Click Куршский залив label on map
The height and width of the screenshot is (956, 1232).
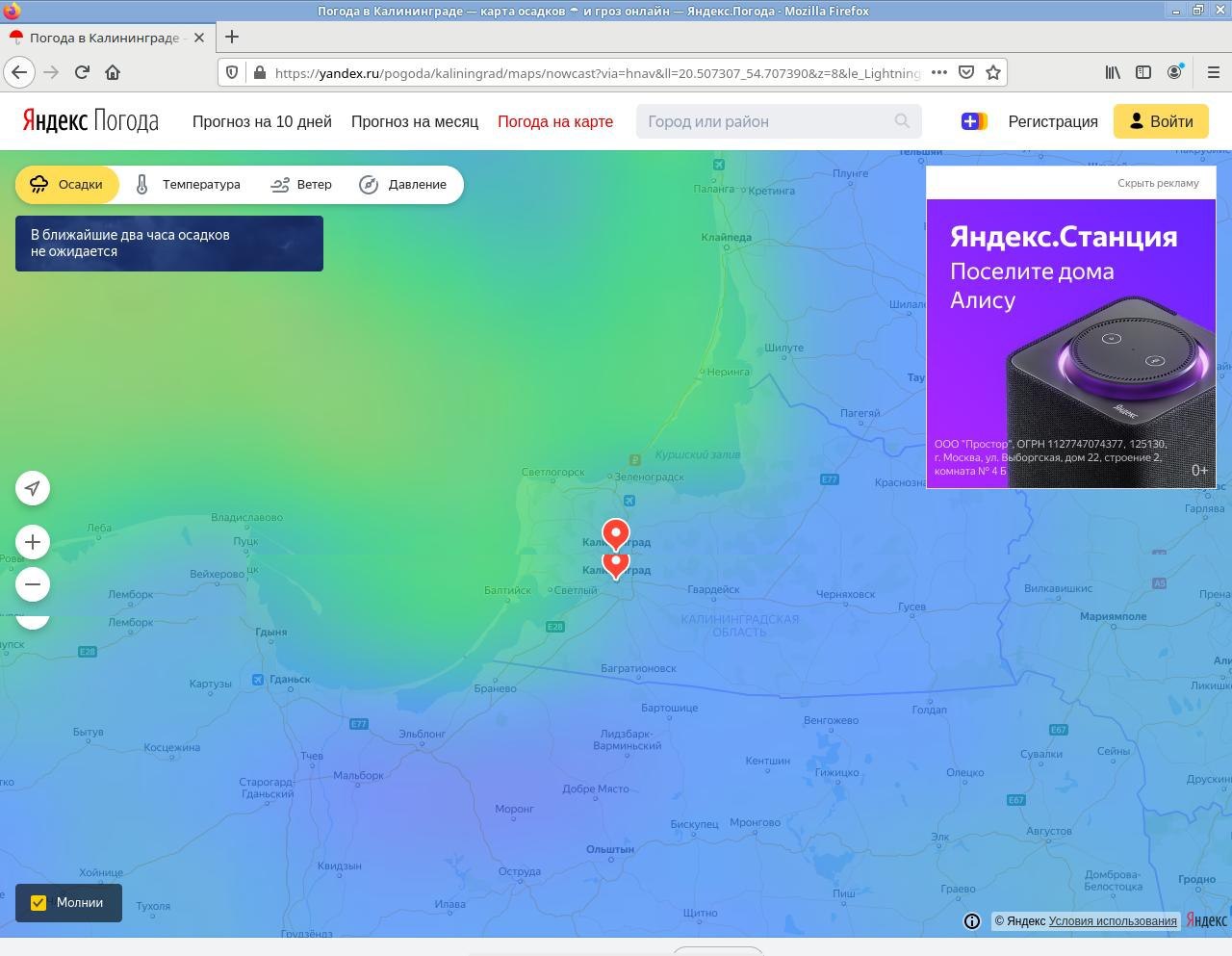click(698, 454)
